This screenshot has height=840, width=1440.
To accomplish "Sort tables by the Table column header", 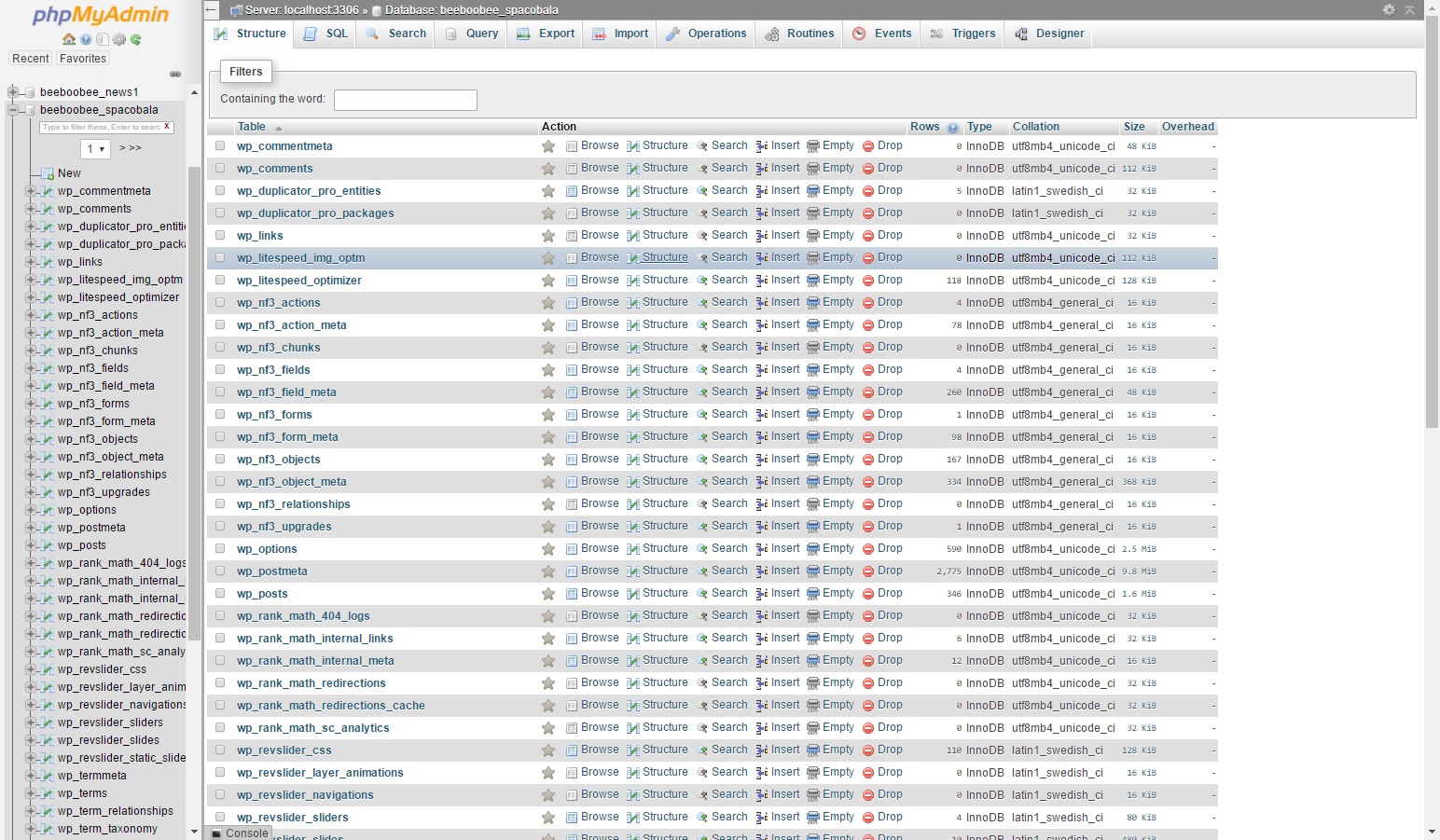I will 251,127.
